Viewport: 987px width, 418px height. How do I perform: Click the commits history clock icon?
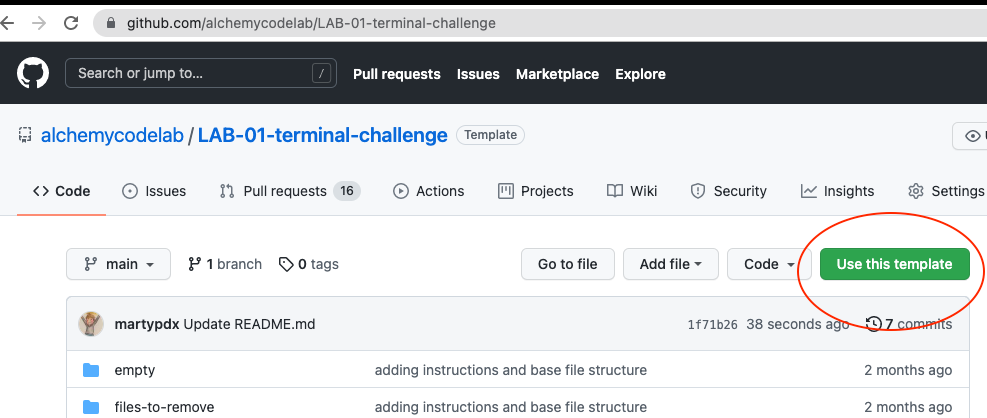click(x=873, y=324)
